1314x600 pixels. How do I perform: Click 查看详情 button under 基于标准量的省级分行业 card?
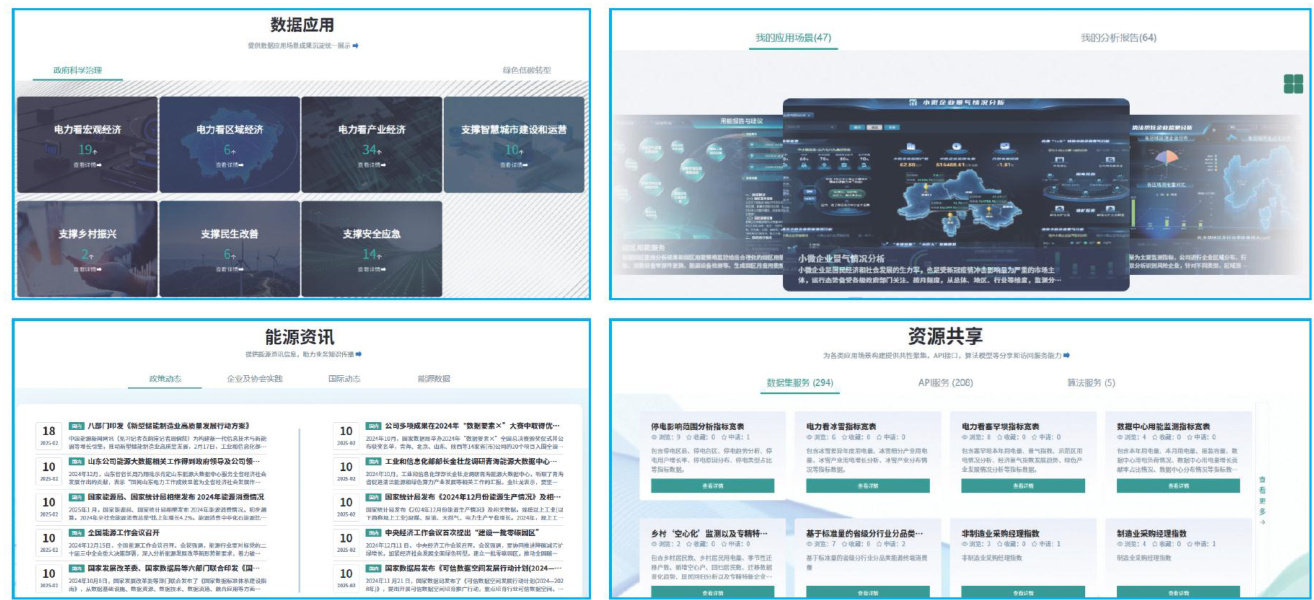pyautogui.click(x=868, y=593)
